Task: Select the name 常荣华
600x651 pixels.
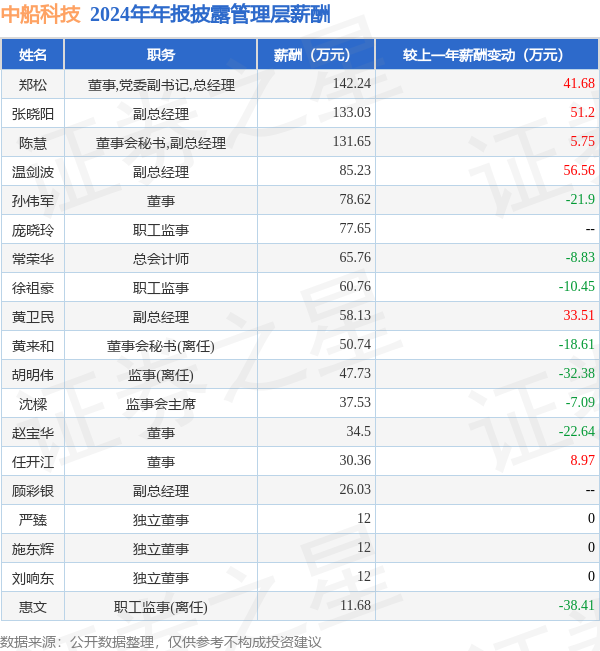Action: click(x=33, y=259)
